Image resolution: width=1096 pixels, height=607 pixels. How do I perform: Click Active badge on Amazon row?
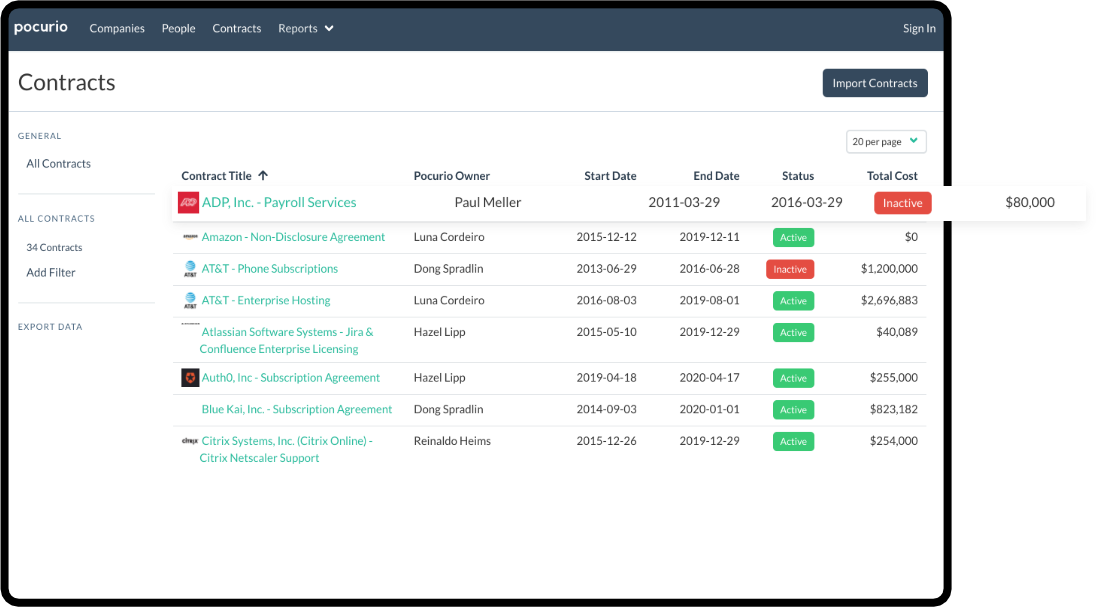(793, 238)
